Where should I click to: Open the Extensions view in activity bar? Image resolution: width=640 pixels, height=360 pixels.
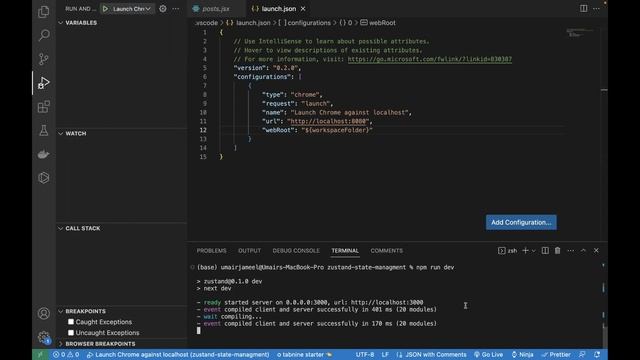click(43, 107)
